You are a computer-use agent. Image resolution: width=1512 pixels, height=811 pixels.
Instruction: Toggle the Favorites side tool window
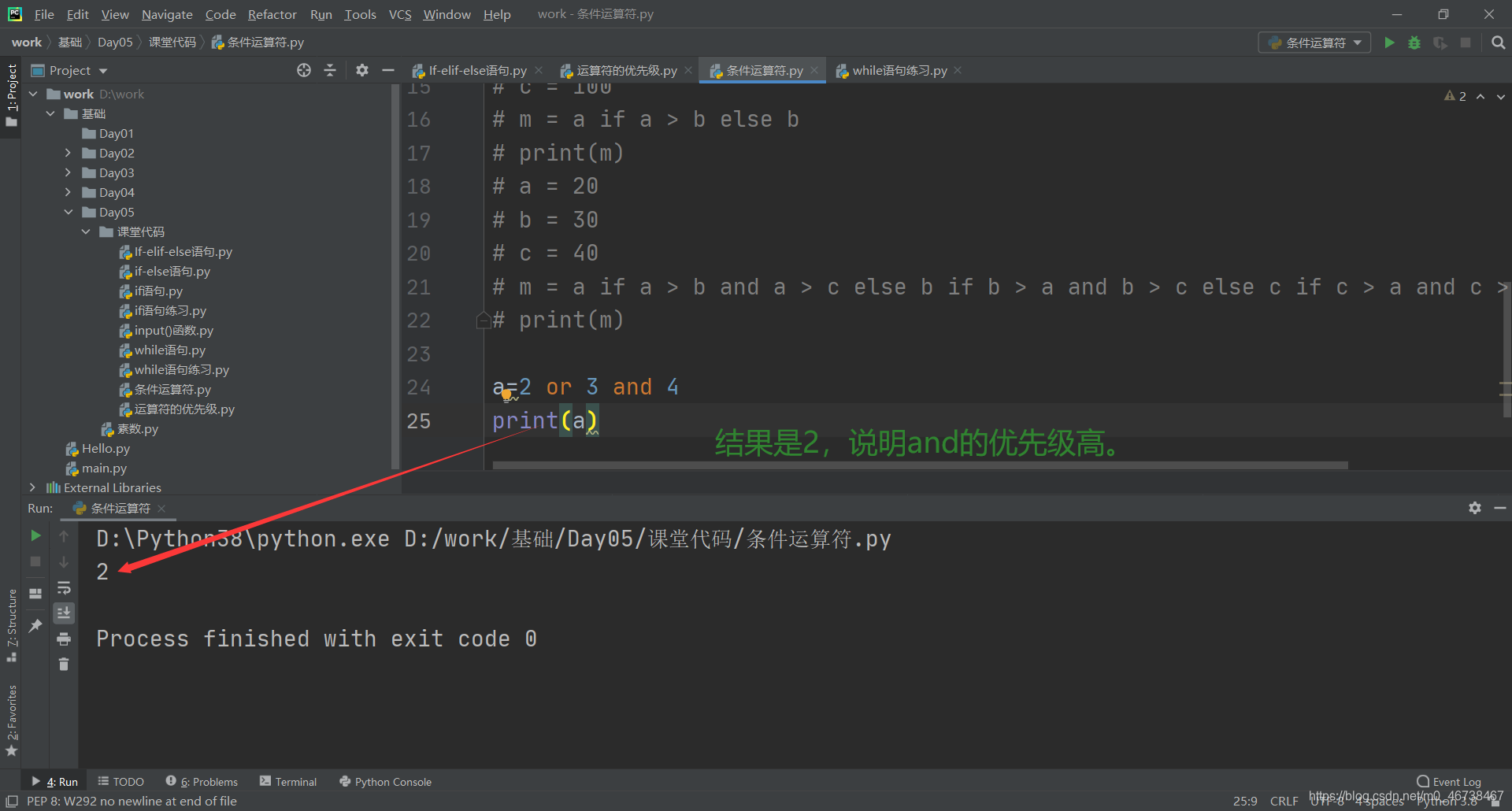[11, 720]
